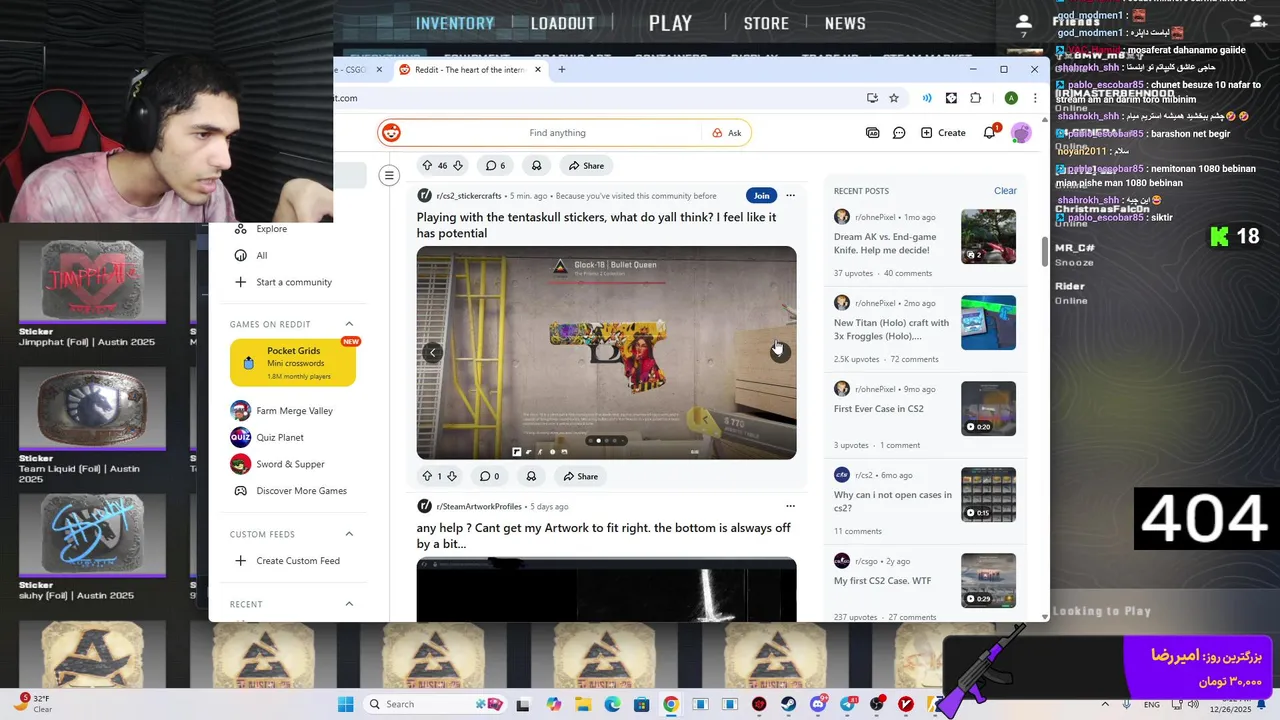Open the Windows Start menu
The height and width of the screenshot is (720, 1280).
click(x=345, y=704)
